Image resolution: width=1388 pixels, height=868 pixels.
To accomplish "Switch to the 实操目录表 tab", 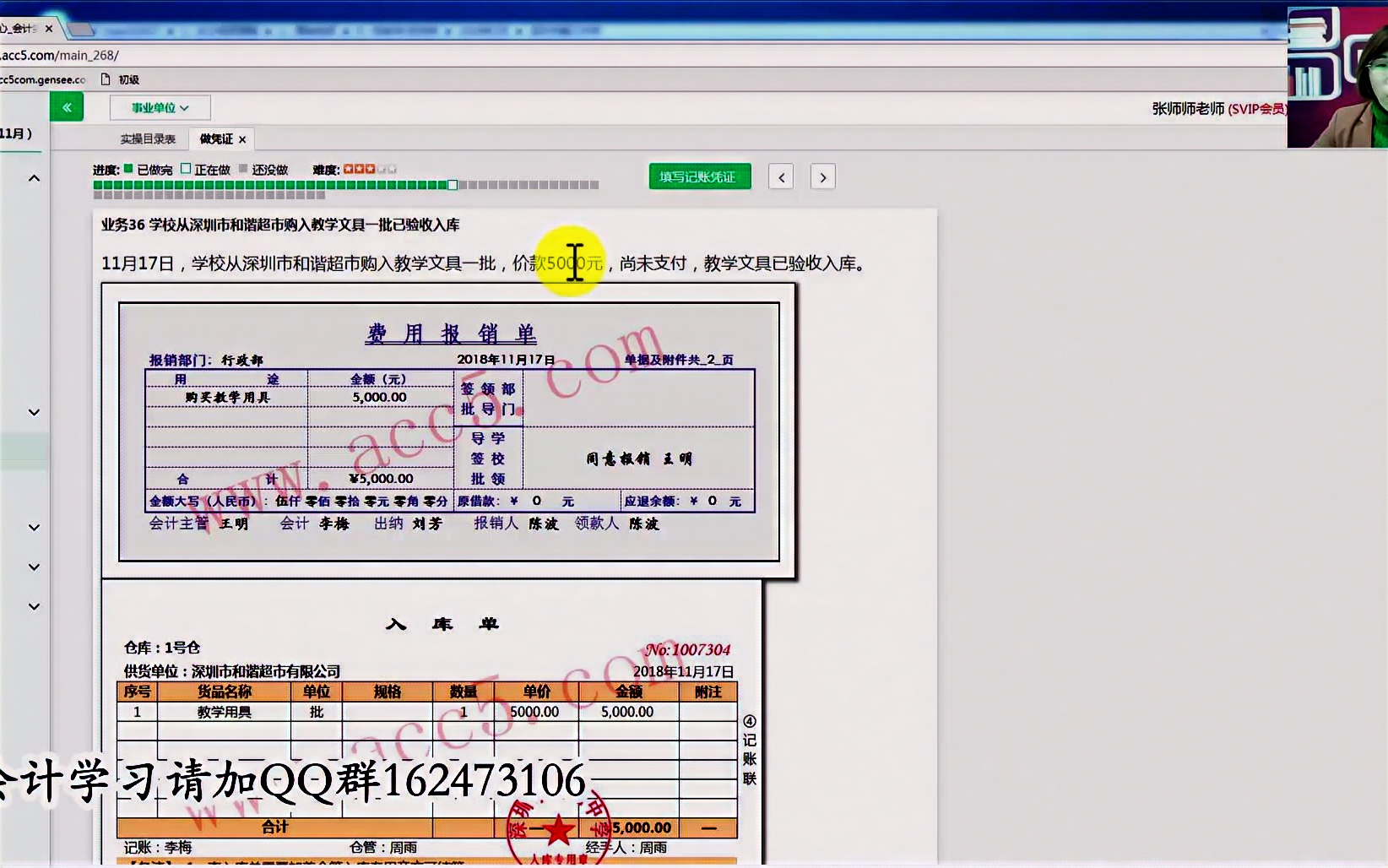I will click(148, 139).
